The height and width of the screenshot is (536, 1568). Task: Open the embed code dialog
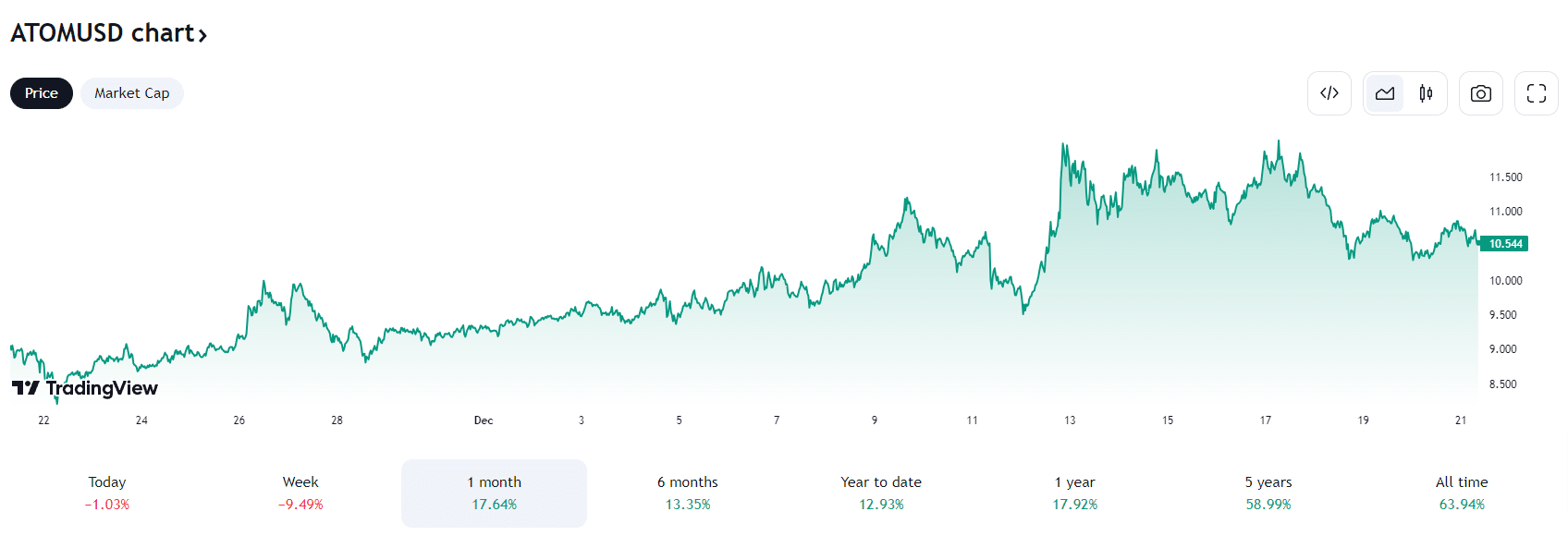pos(1329,93)
